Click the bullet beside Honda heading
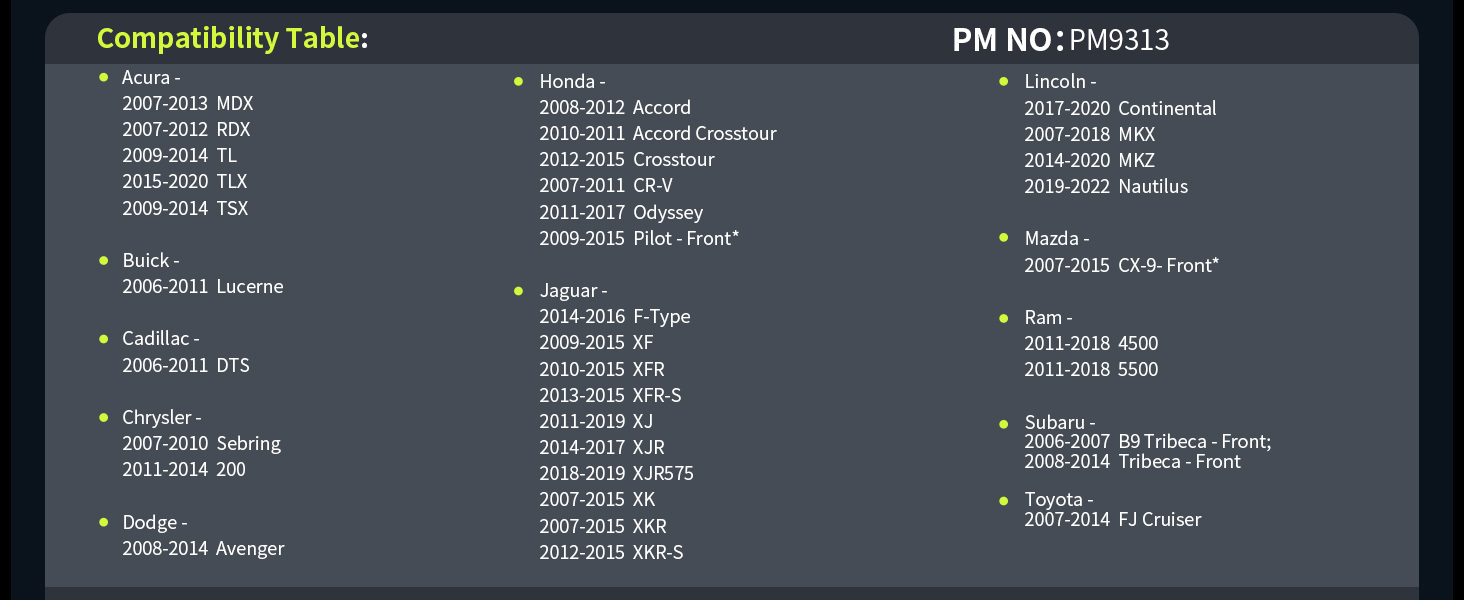Screen dimensions: 1464x600 click(x=518, y=81)
